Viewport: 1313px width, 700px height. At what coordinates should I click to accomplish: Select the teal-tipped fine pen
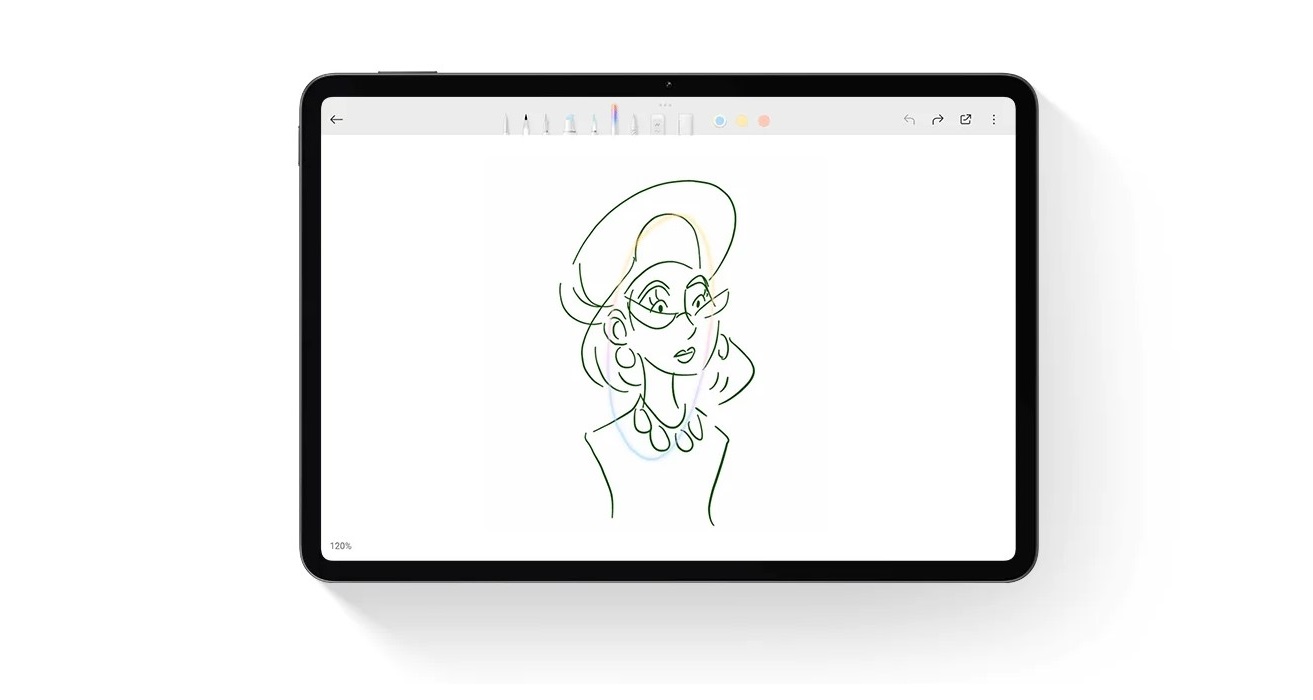coord(592,124)
